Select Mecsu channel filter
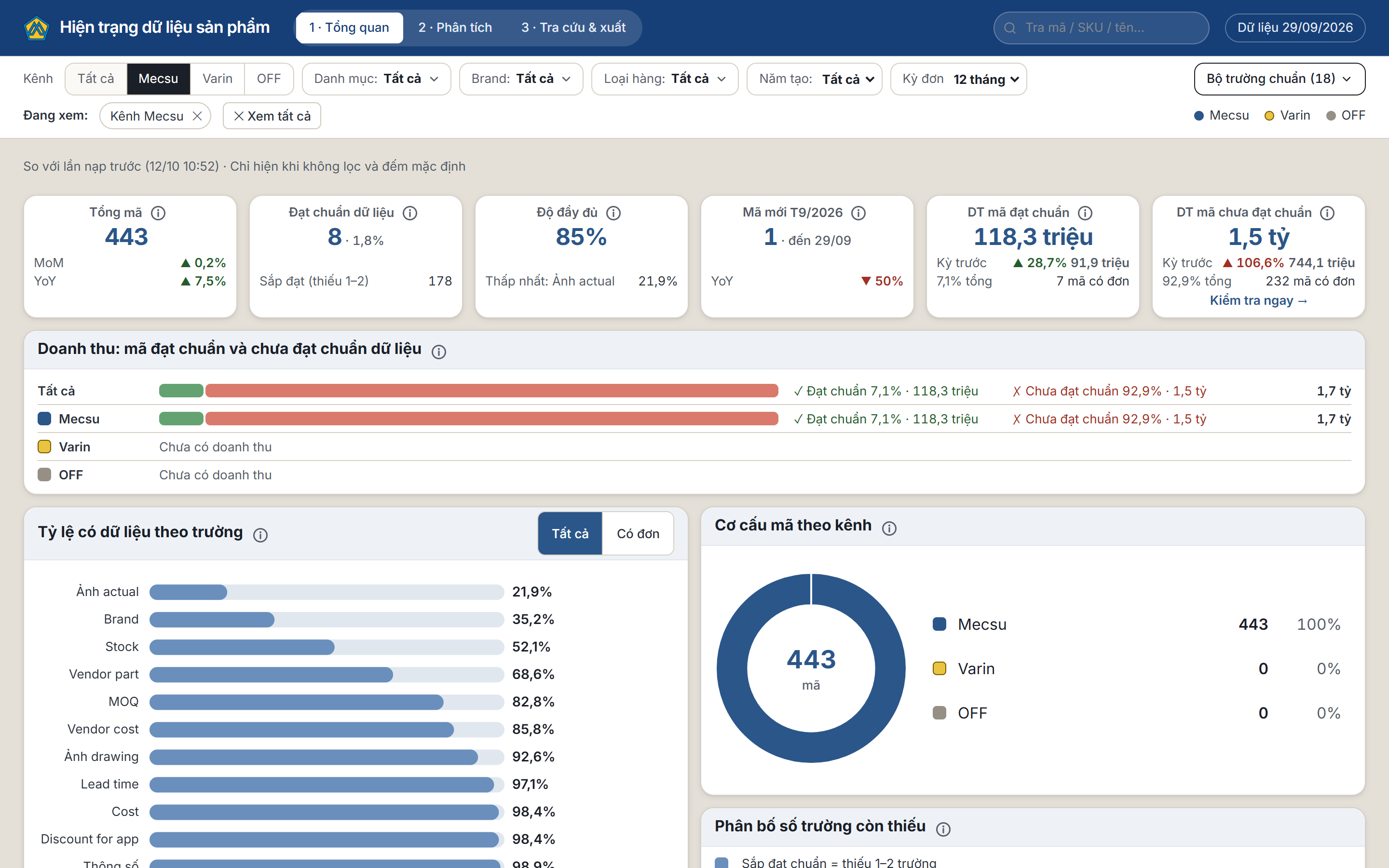This screenshot has height=868, width=1389. pyautogui.click(x=158, y=79)
